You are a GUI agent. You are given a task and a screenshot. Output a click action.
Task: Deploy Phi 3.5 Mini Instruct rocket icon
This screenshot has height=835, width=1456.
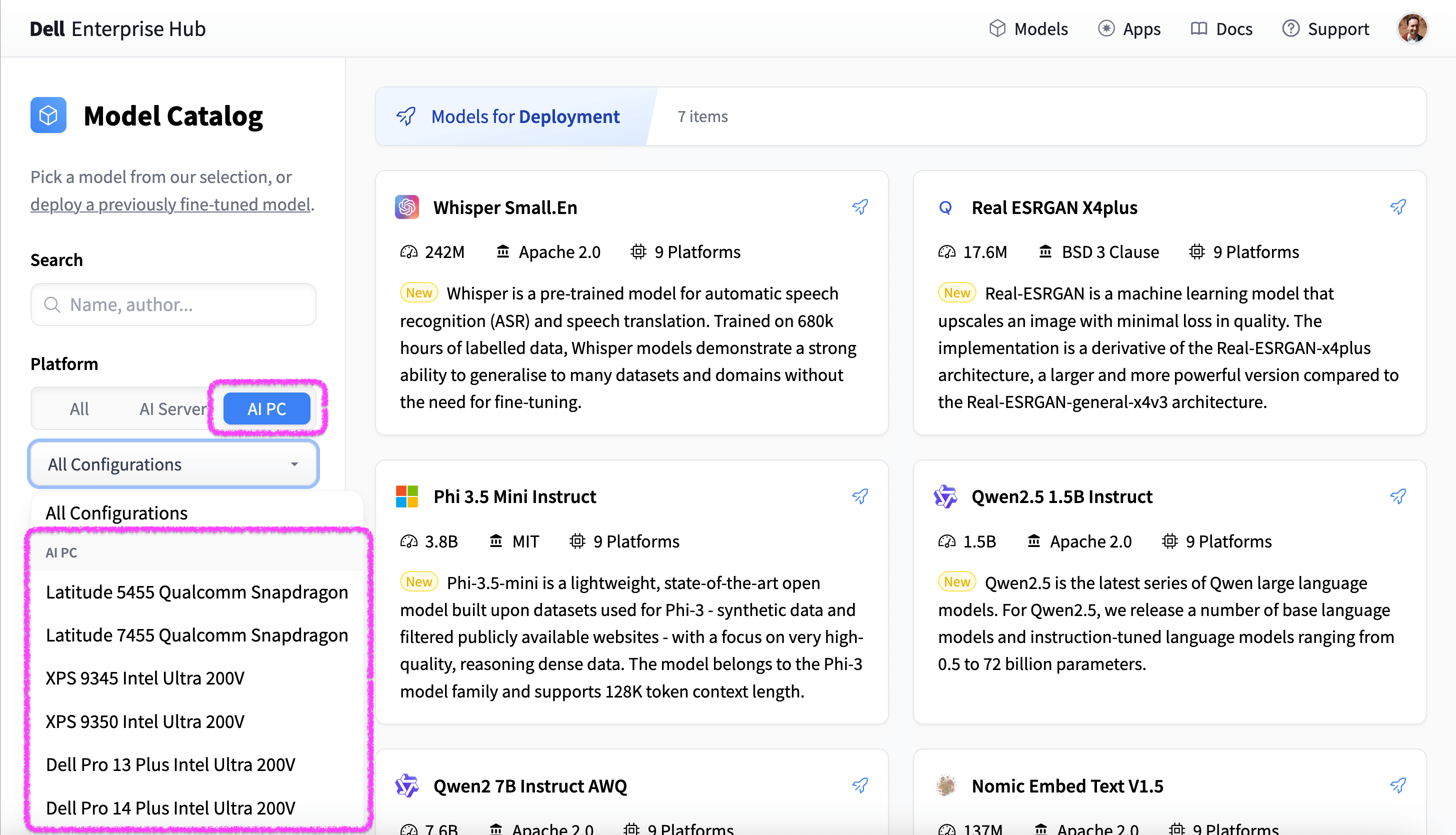(x=860, y=496)
